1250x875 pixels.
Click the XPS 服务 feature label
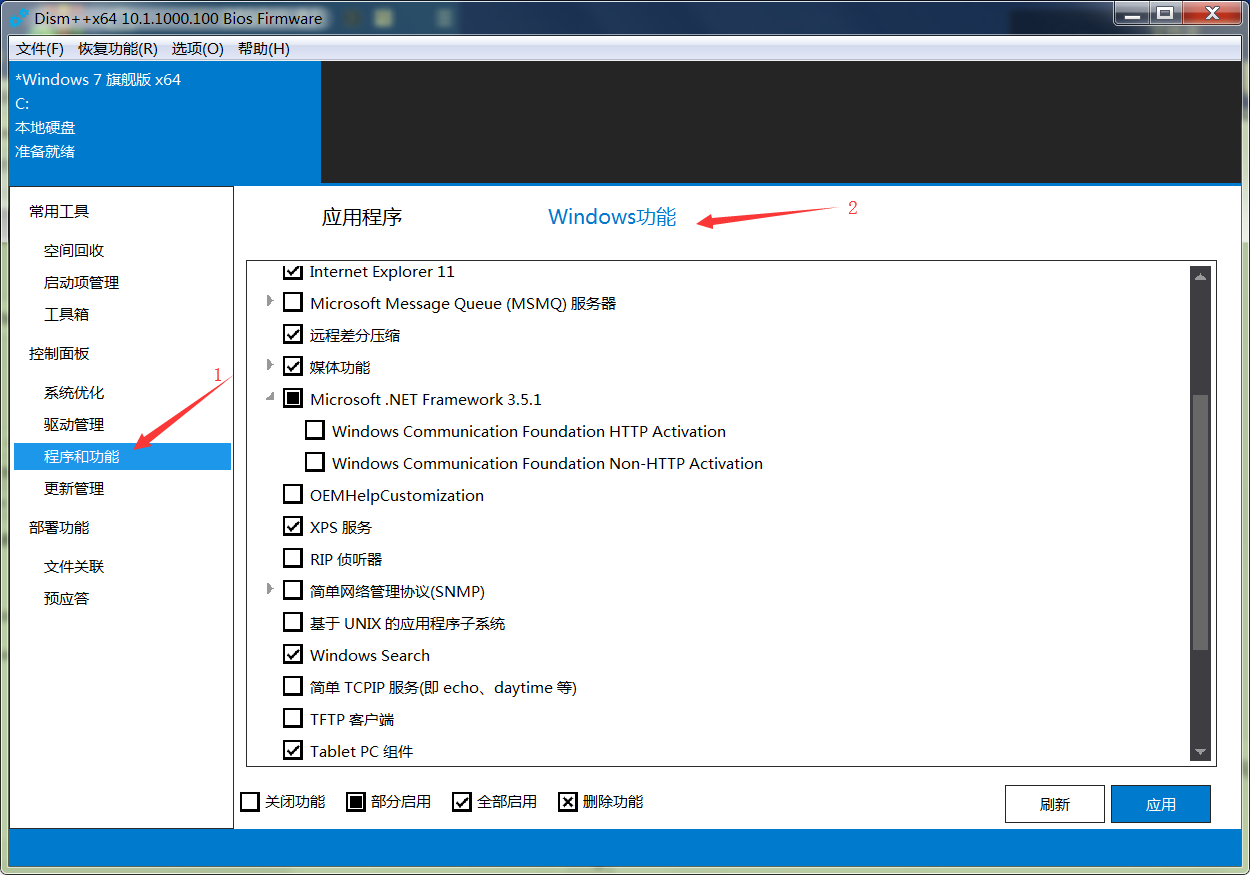point(341,527)
